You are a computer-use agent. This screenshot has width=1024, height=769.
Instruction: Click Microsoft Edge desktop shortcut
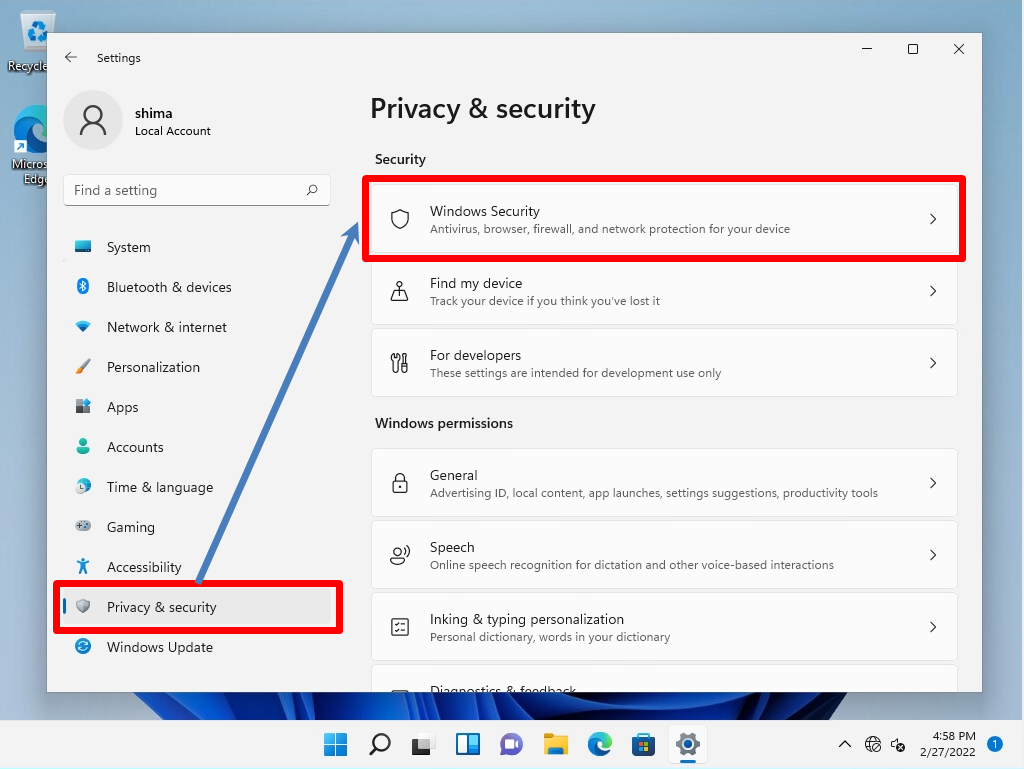(29, 145)
